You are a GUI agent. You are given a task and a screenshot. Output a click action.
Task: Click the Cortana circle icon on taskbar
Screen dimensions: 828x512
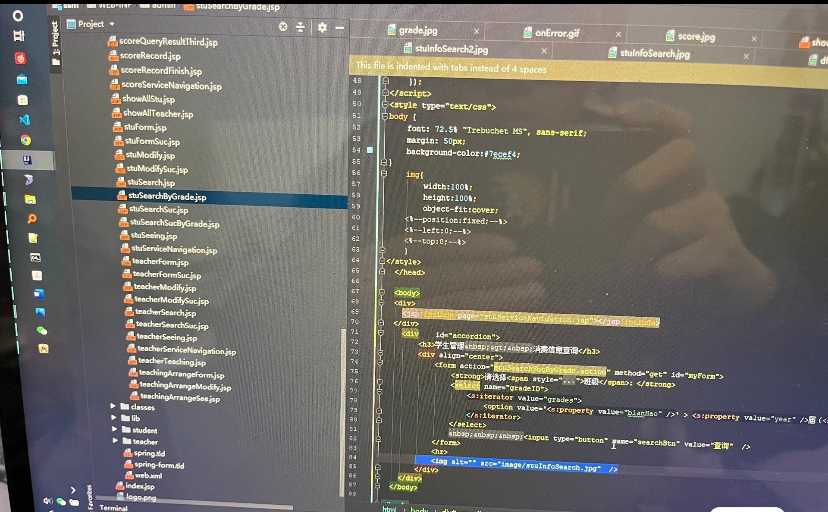18,16
